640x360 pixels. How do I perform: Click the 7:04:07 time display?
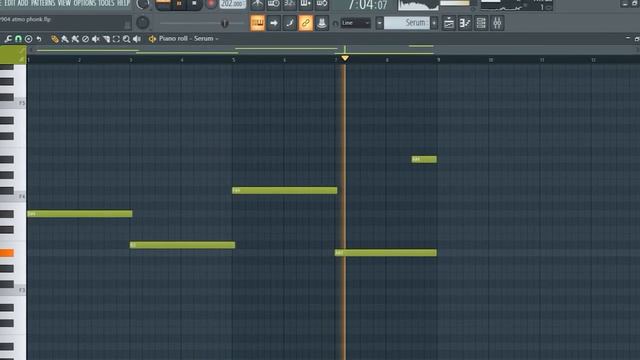click(367, 5)
